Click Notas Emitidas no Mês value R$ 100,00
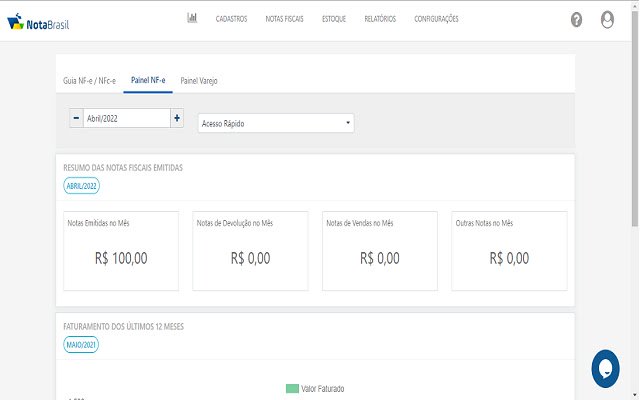This screenshot has width=640, height=400. coord(121,258)
